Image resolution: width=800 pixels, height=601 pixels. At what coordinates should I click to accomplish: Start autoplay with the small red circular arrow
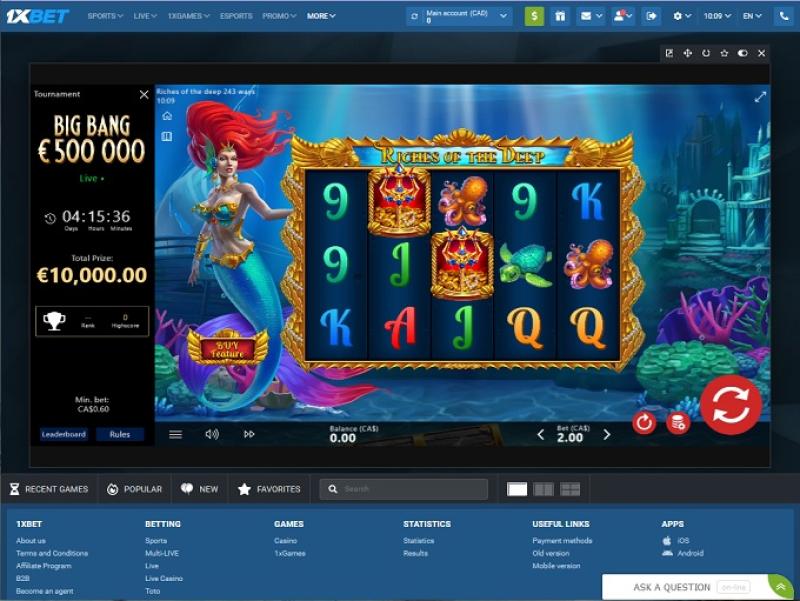point(644,422)
